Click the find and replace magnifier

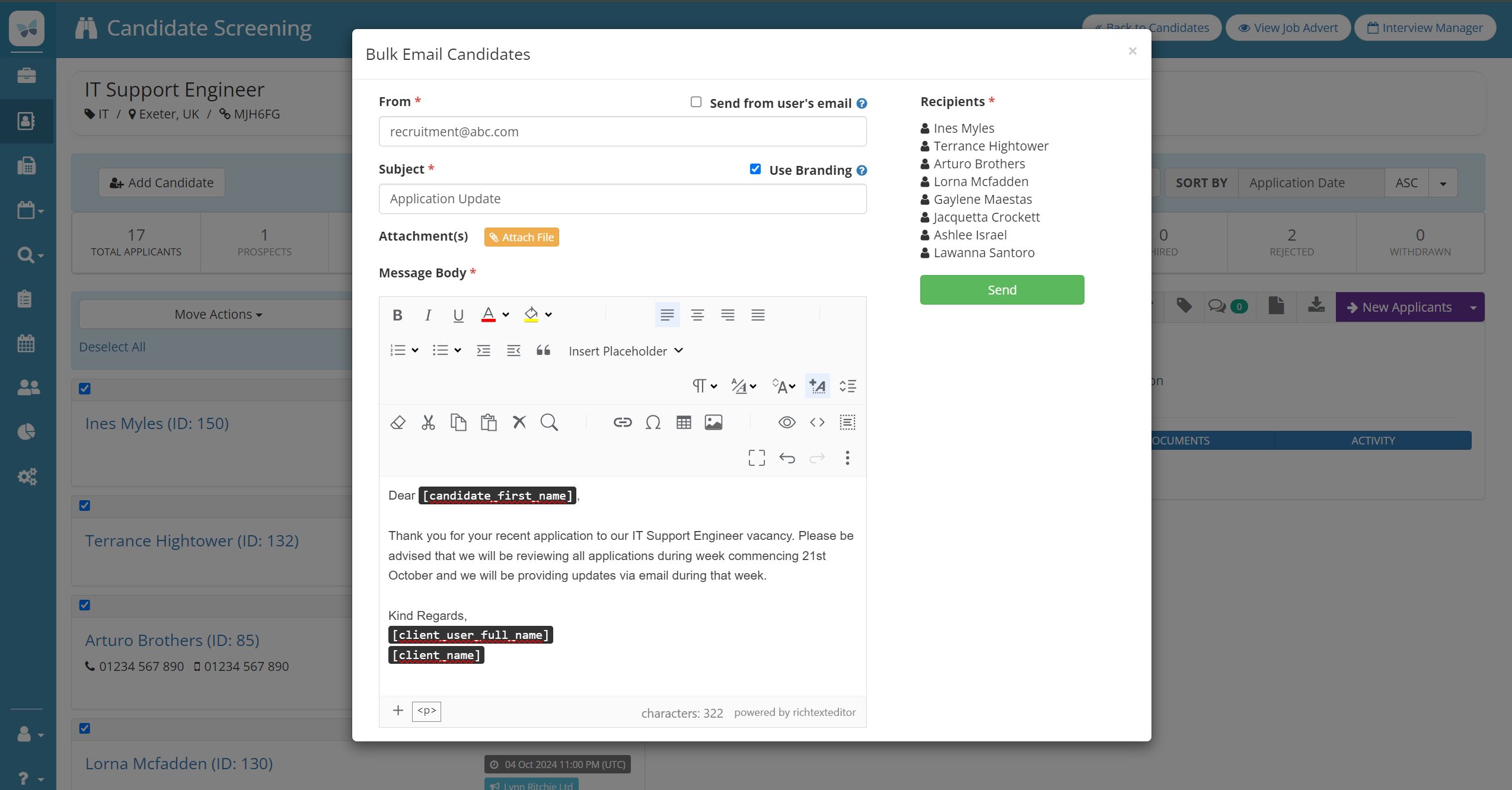549,423
